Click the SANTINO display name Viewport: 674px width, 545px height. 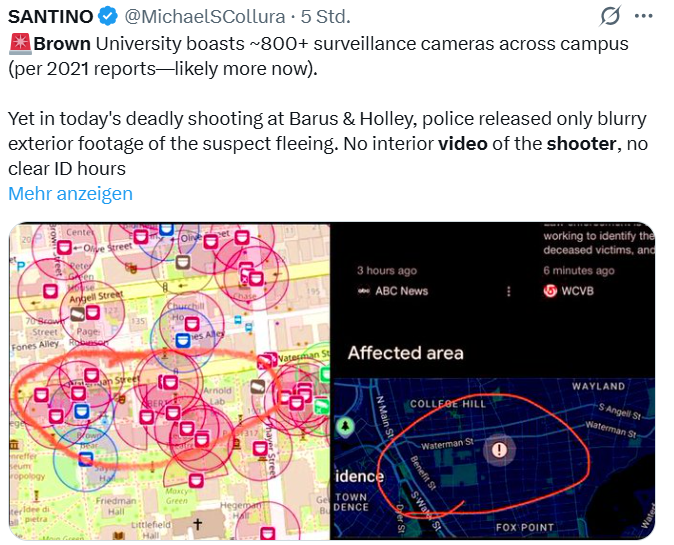(x=50, y=17)
